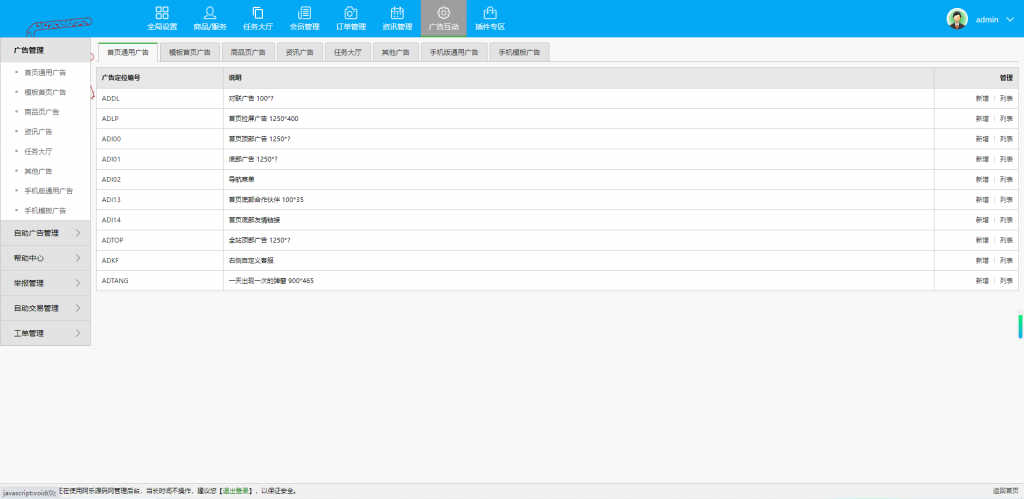
Task: Open the 商品/服务 person icon in top navigation
Action: (x=210, y=12)
